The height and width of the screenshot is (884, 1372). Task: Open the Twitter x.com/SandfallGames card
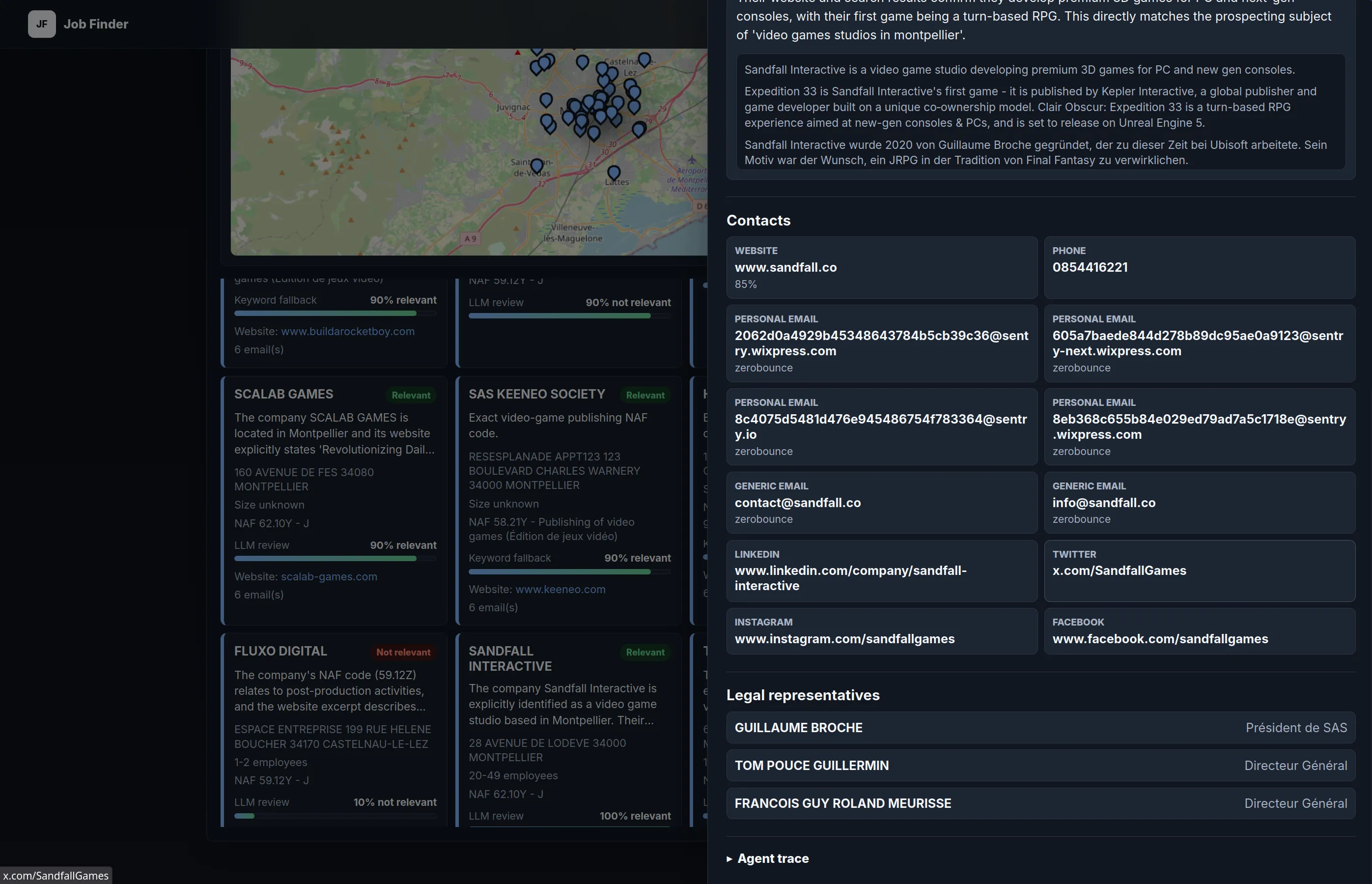[1199, 570]
